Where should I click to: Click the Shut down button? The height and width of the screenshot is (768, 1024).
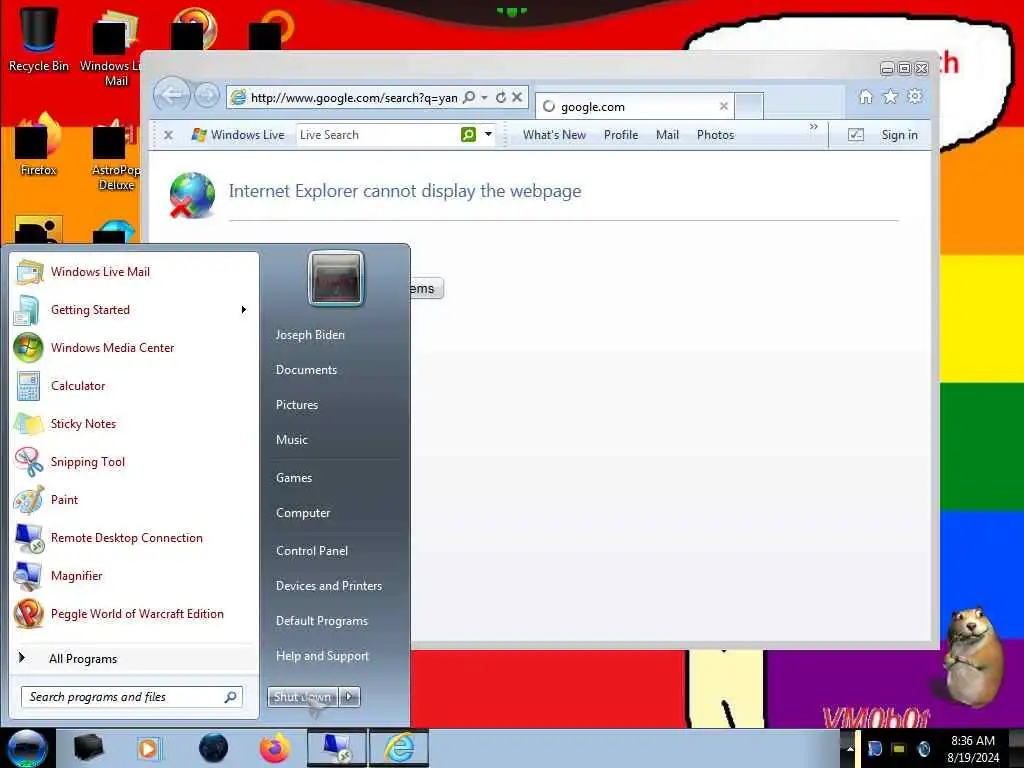coord(302,697)
